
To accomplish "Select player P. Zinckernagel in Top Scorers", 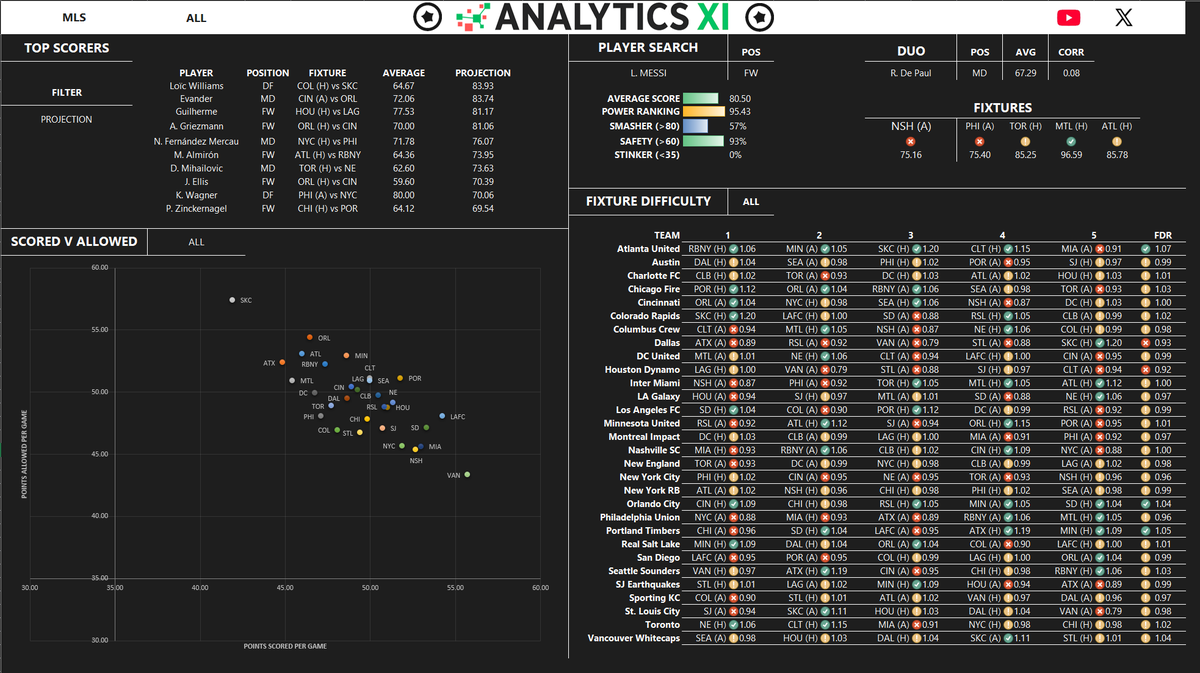I will [x=197, y=208].
